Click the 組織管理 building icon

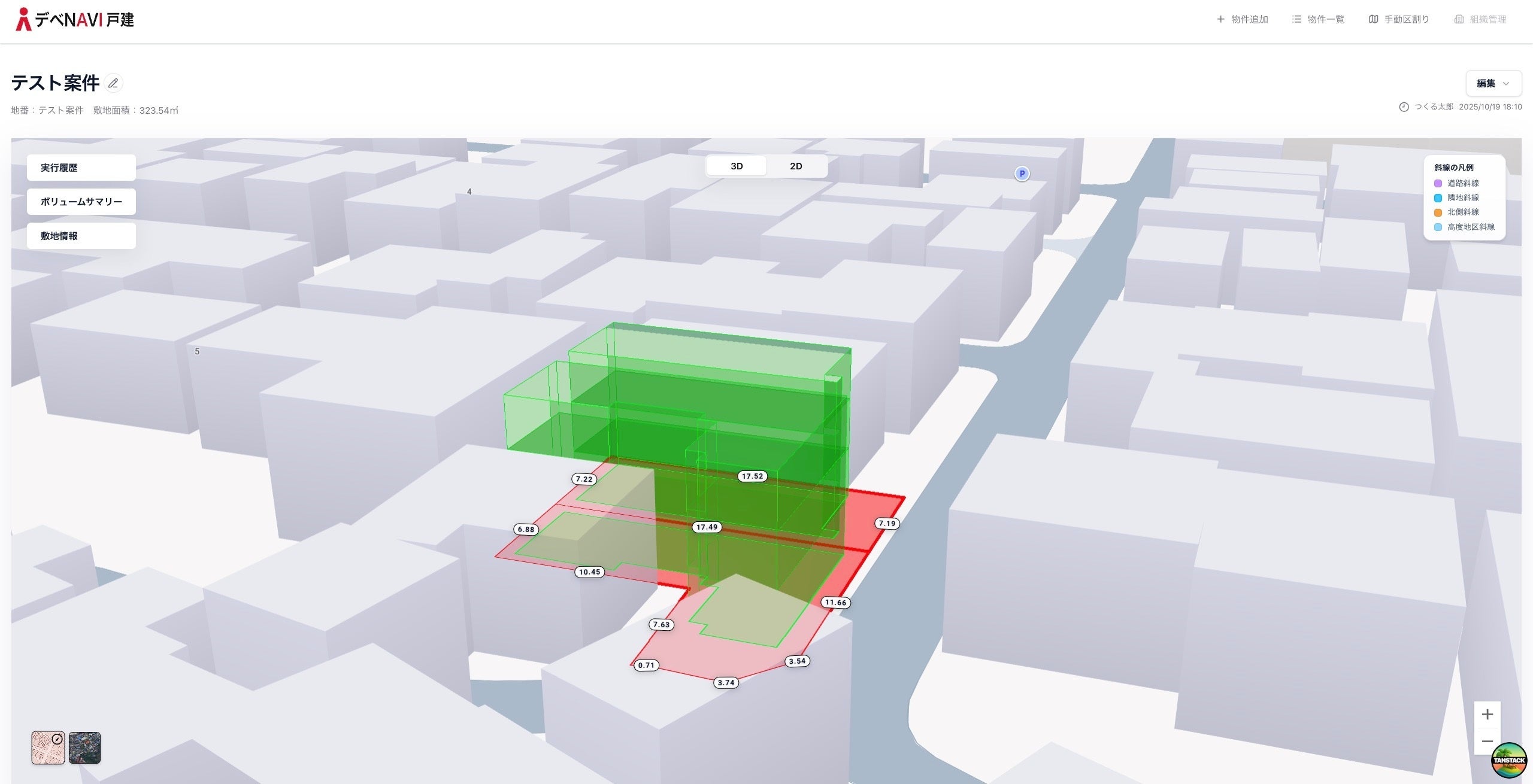click(1459, 19)
